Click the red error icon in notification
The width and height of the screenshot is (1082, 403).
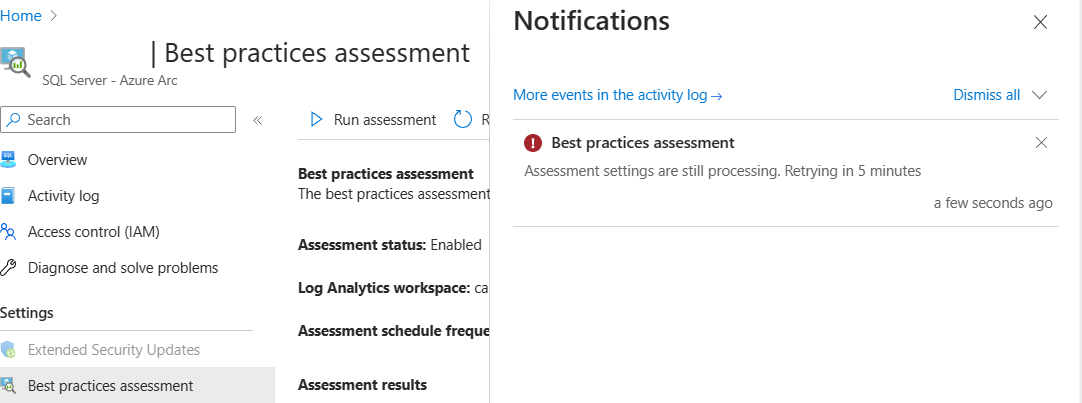(533, 143)
